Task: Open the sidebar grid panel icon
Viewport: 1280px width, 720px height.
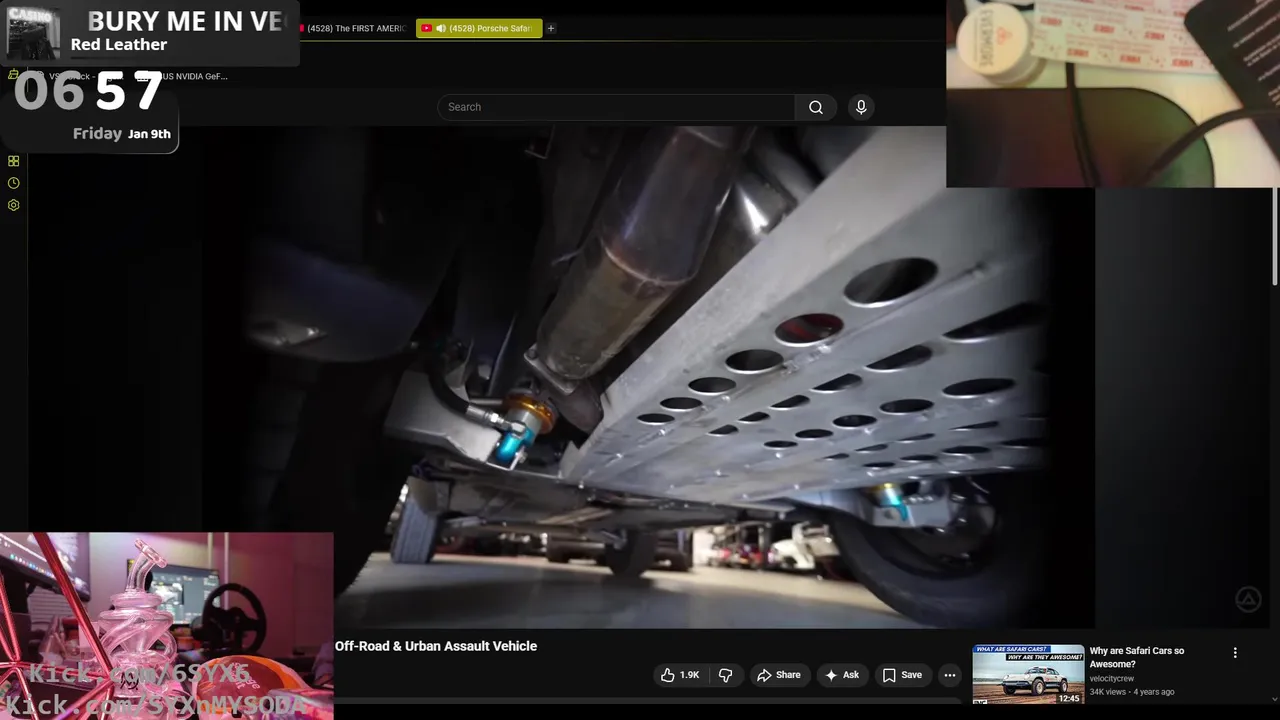Action: click(x=14, y=161)
